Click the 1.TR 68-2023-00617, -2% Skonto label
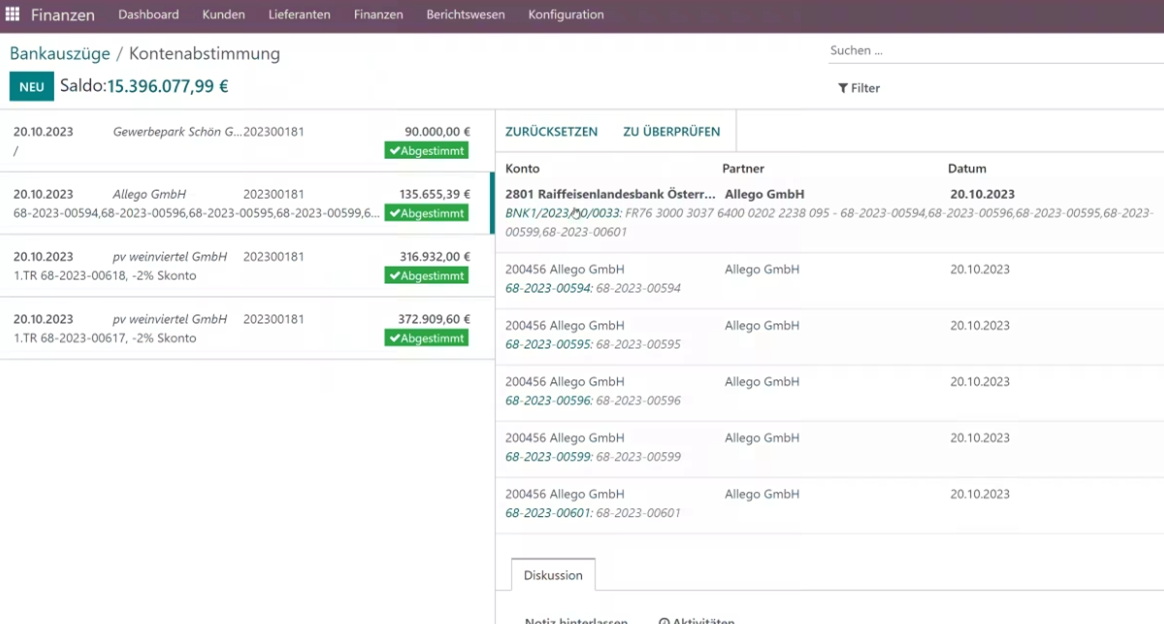Image resolution: width=1164 pixels, height=624 pixels. pos(105,338)
